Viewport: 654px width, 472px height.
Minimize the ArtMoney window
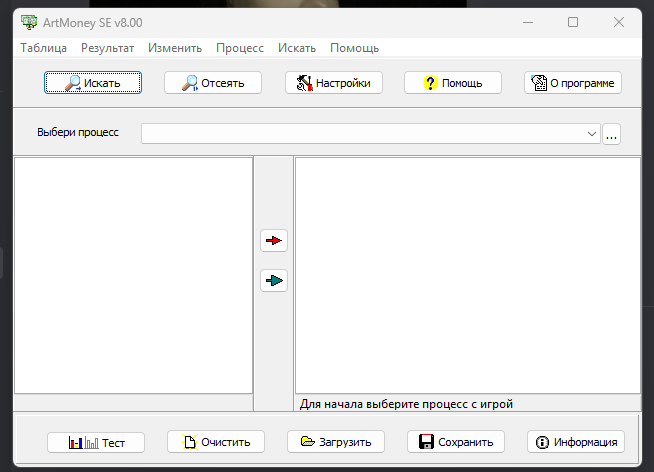[528, 22]
